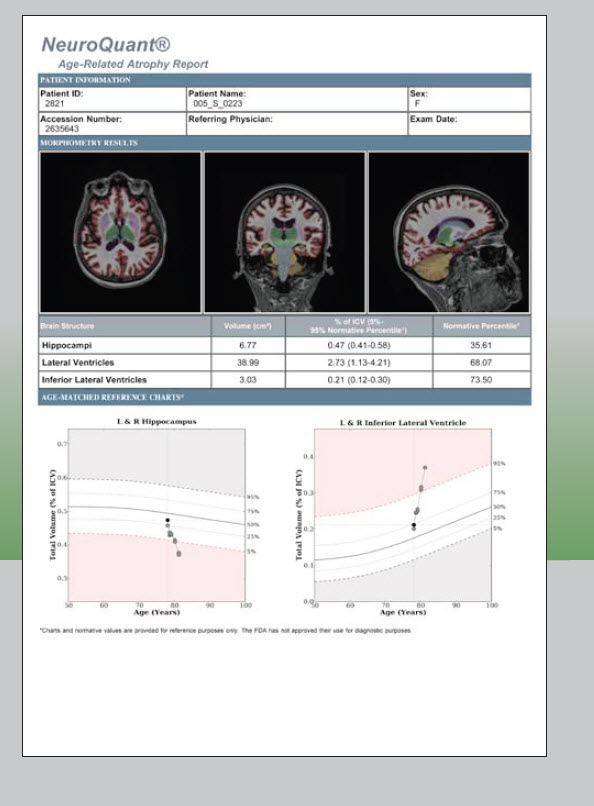Click the sagittal brain MRI image
The image size is (594, 806).
449,232
